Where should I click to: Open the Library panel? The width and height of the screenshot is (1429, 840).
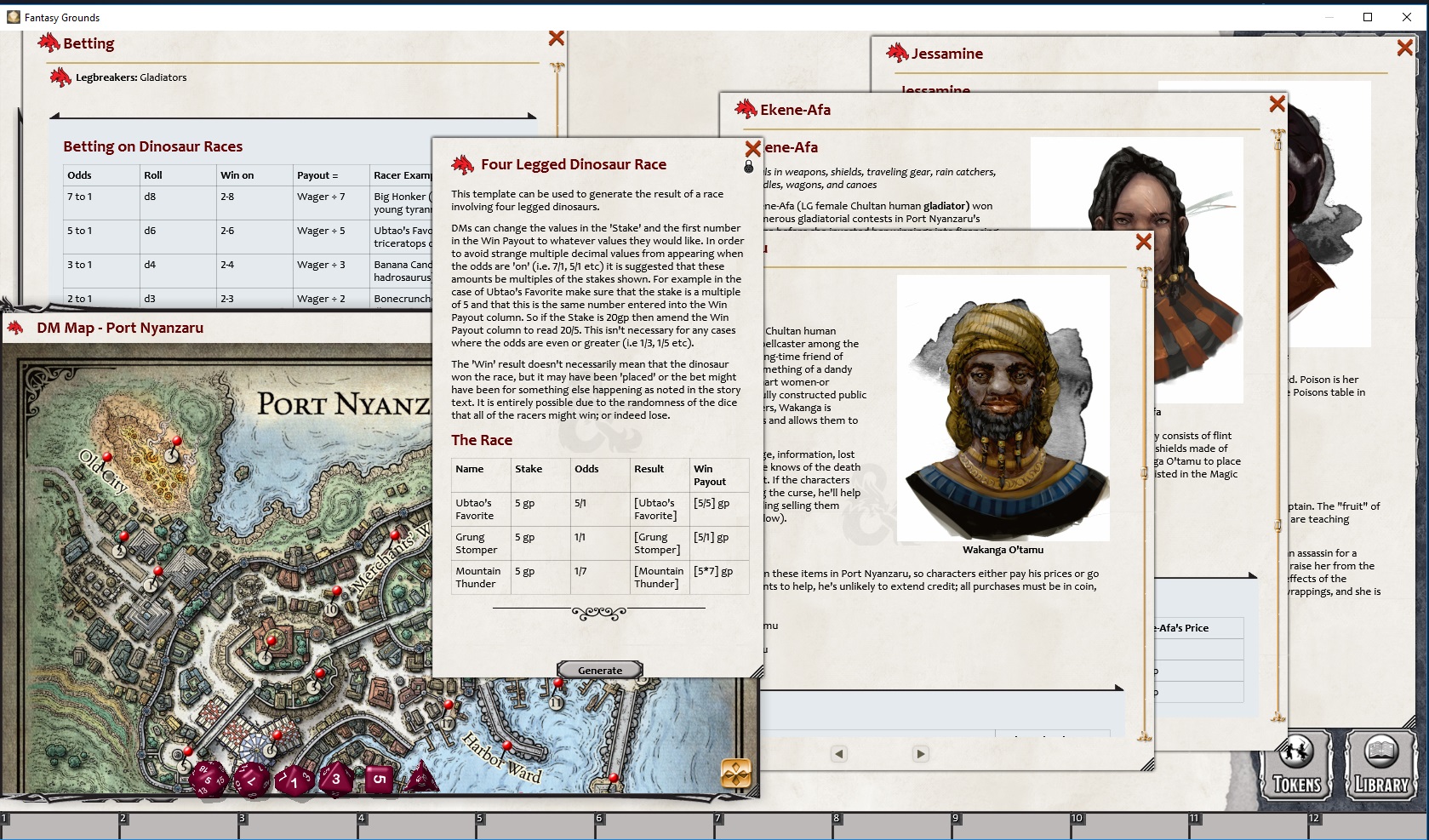click(1380, 766)
